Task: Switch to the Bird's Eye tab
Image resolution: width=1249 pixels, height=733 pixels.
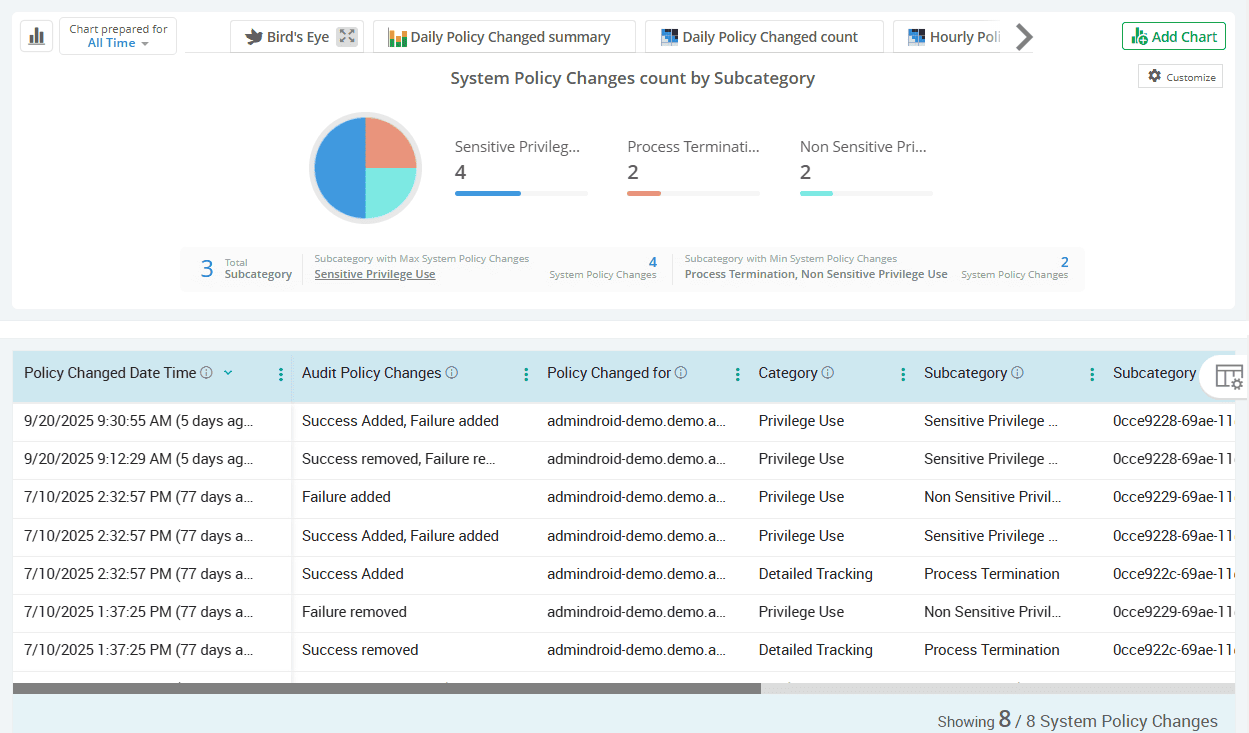Action: [297, 35]
